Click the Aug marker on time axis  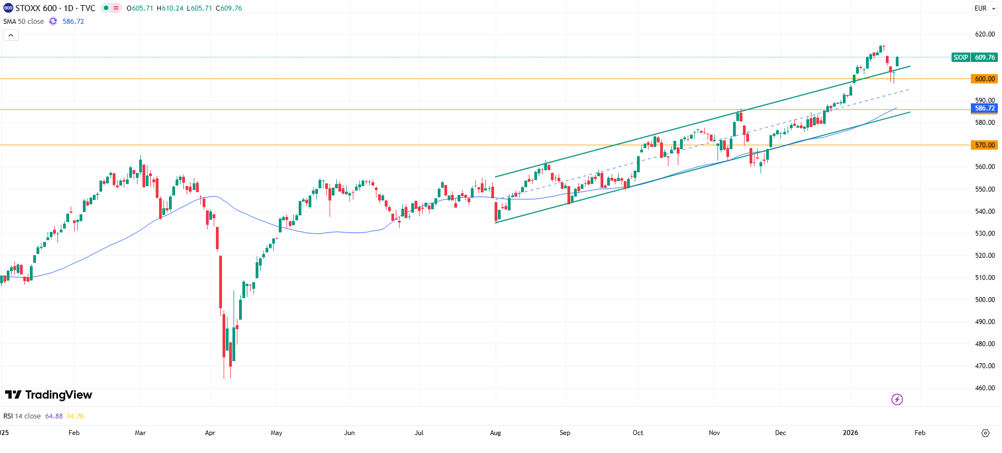pos(495,433)
